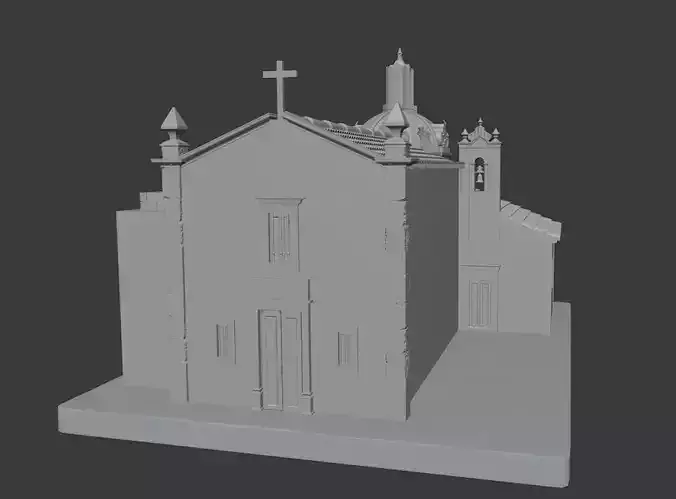This screenshot has height=499, width=676.
Task: Select the dome lantern spire on the roof
Action: 400,80
